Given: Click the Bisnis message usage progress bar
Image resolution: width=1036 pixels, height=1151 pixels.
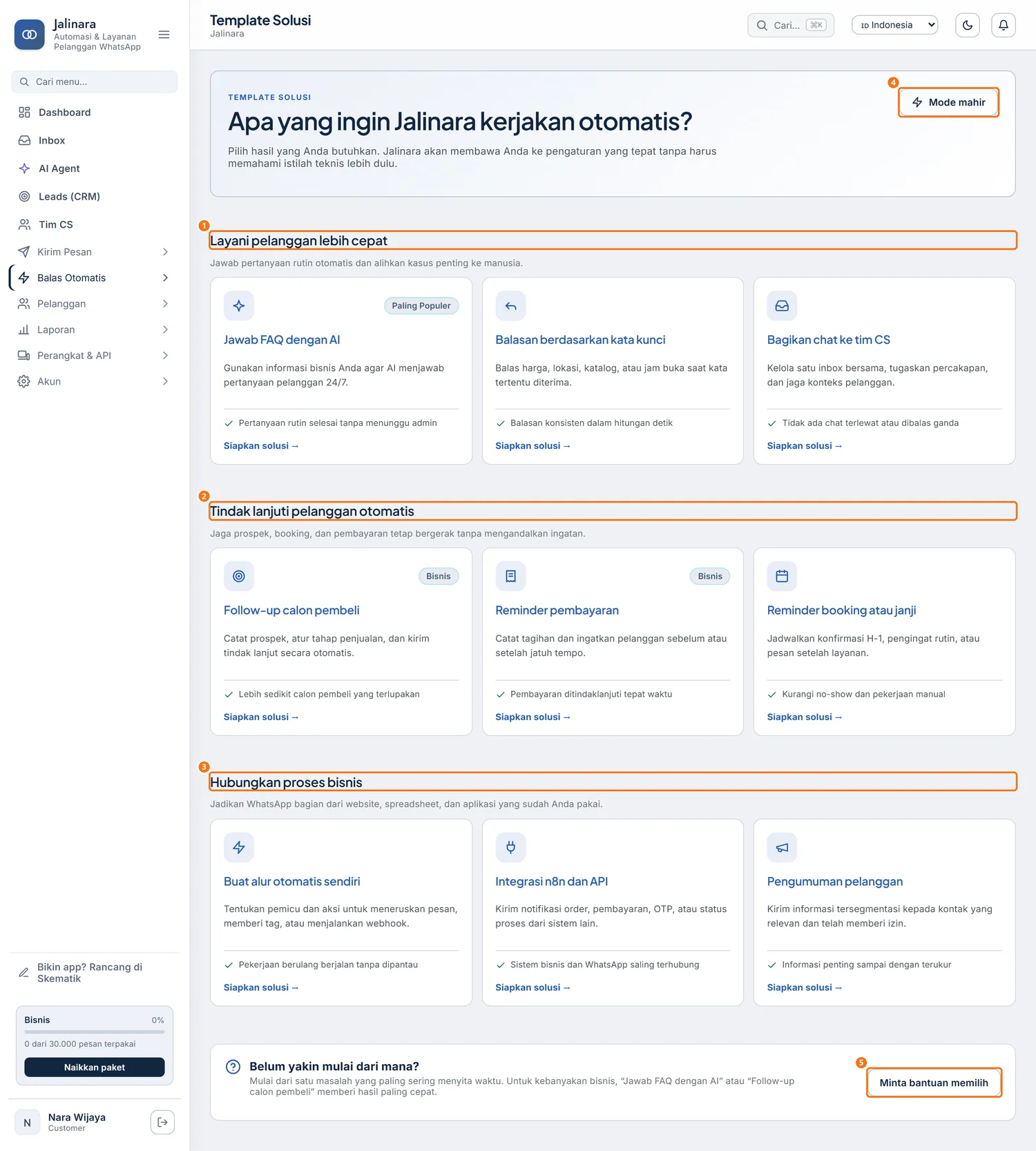Looking at the screenshot, I should pyautogui.click(x=95, y=1032).
